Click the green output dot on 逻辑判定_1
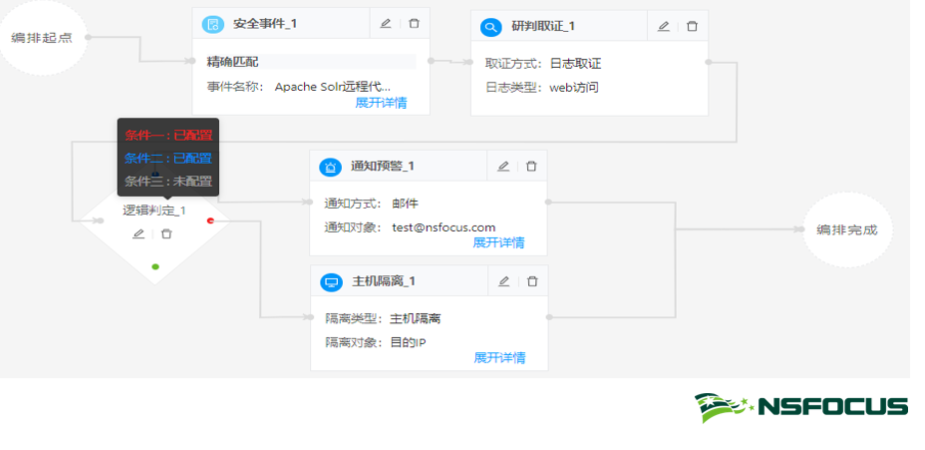Image resolution: width=925 pixels, height=450 pixels. point(155,267)
